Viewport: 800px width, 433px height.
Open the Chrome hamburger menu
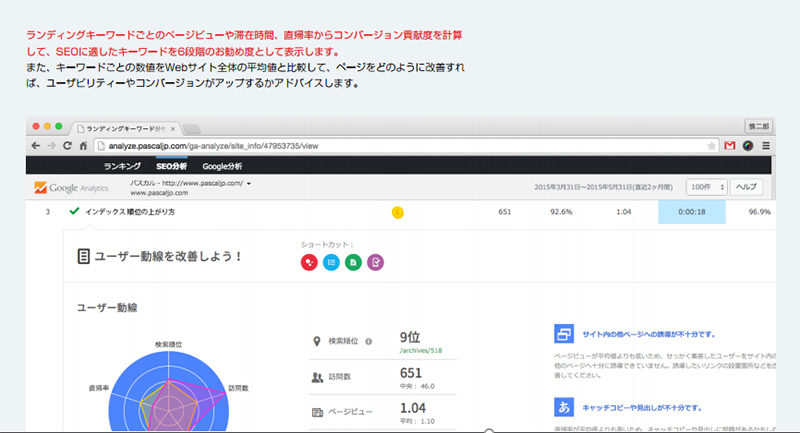765,146
